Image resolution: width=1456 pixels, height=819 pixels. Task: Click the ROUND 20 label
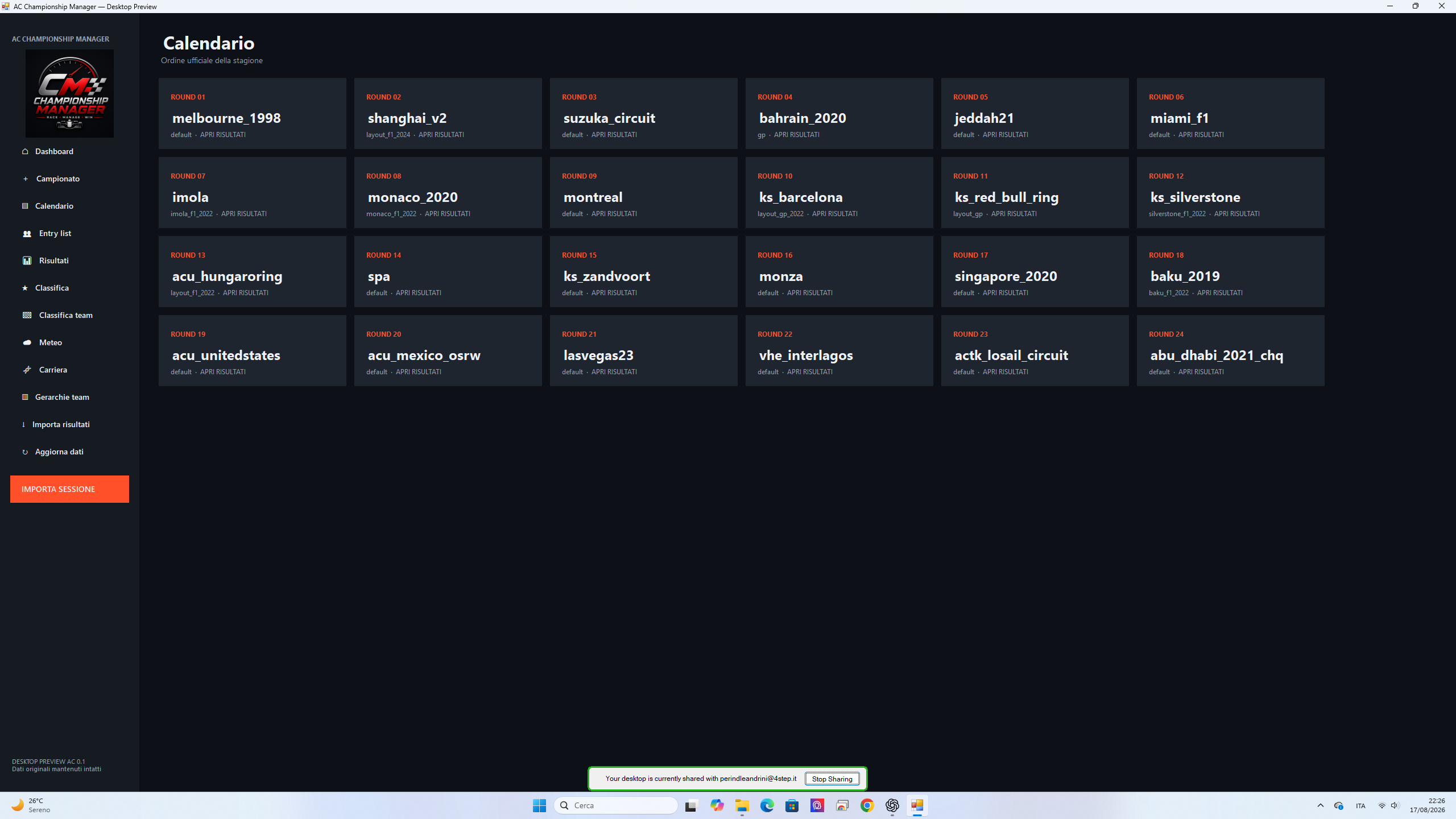(x=384, y=334)
